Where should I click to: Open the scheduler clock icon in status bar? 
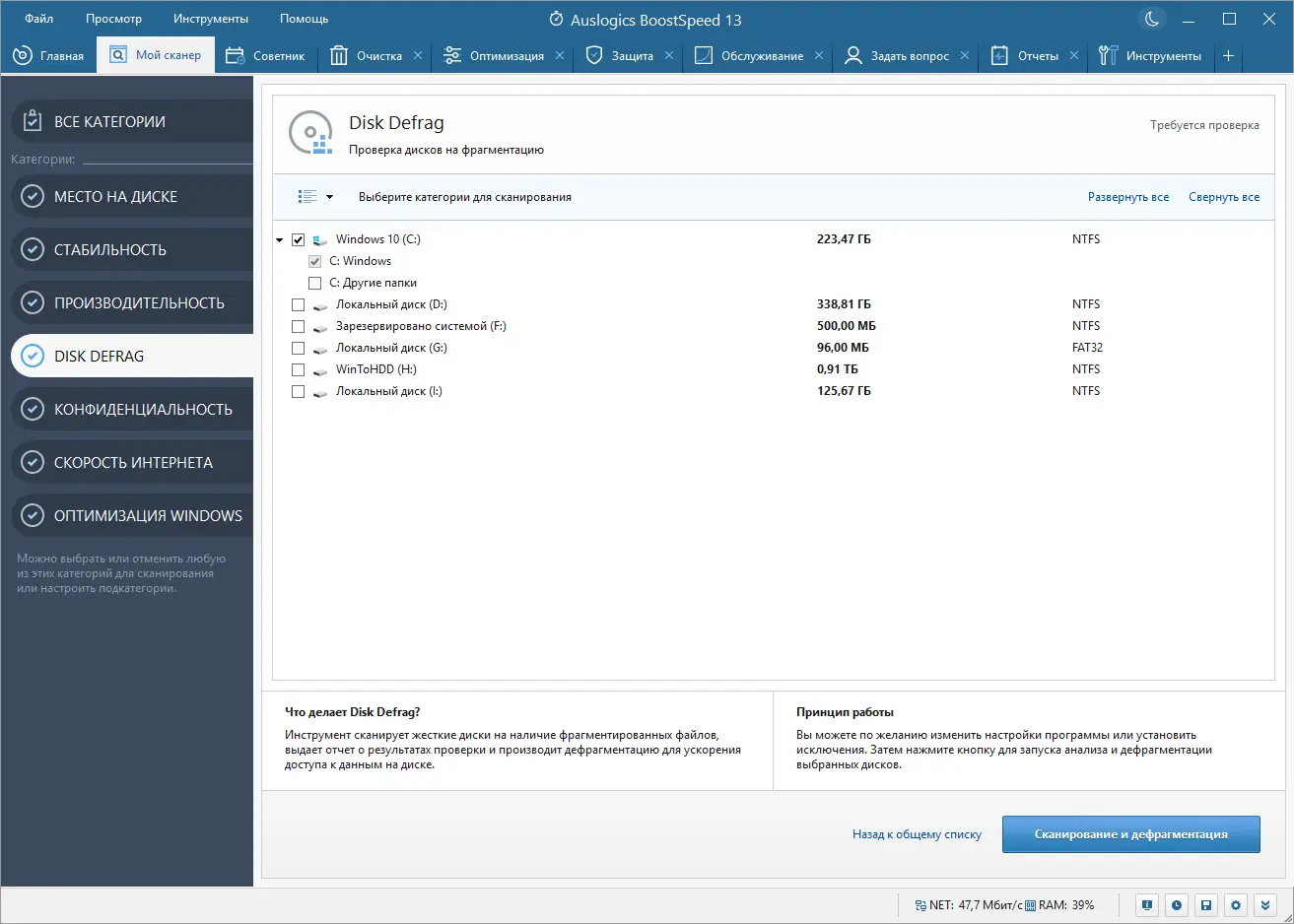coord(1177,904)
